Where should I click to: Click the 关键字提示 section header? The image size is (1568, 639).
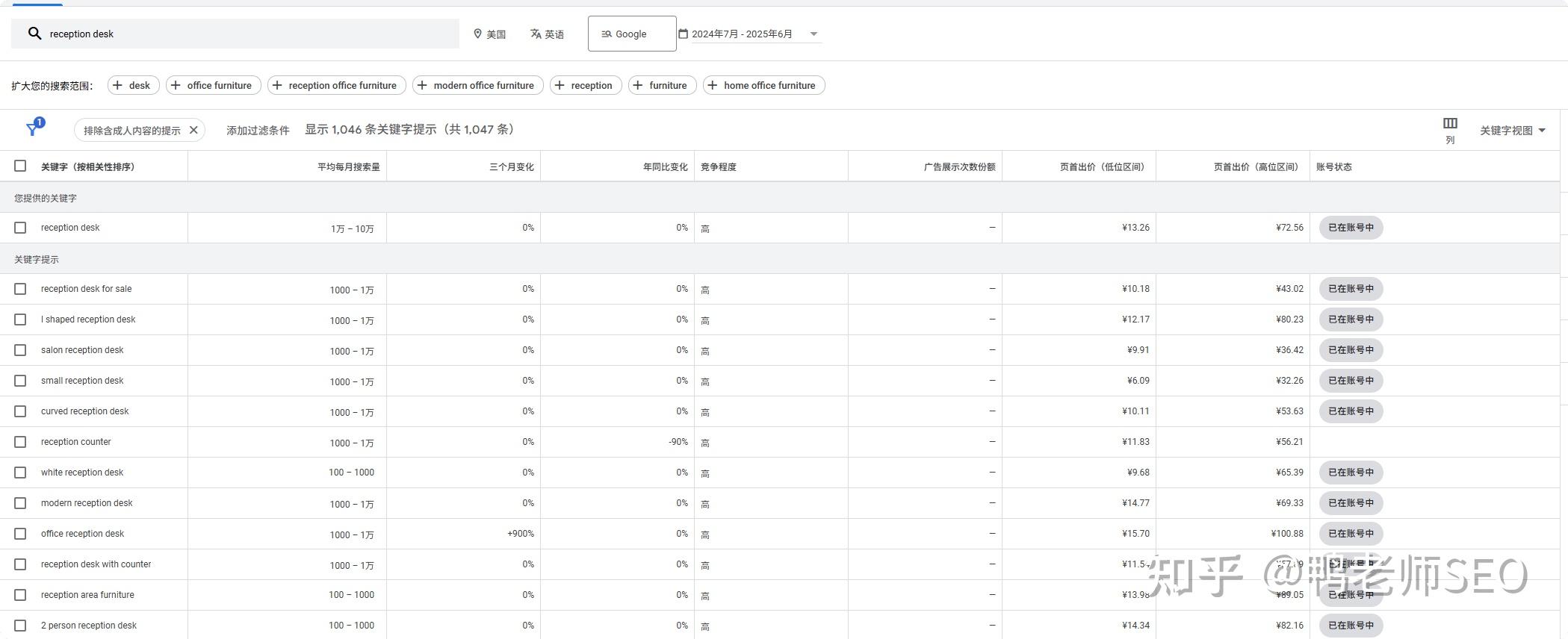point(37,260)
